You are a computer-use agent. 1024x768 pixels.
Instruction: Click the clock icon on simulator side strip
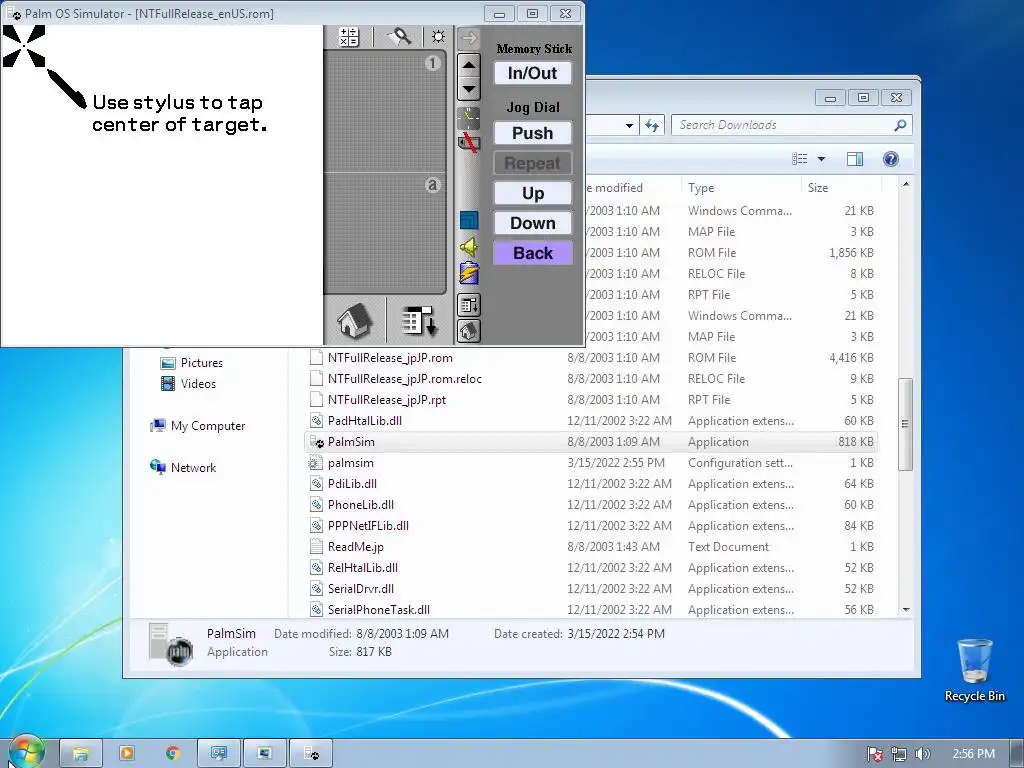click(x=468, y=118)
